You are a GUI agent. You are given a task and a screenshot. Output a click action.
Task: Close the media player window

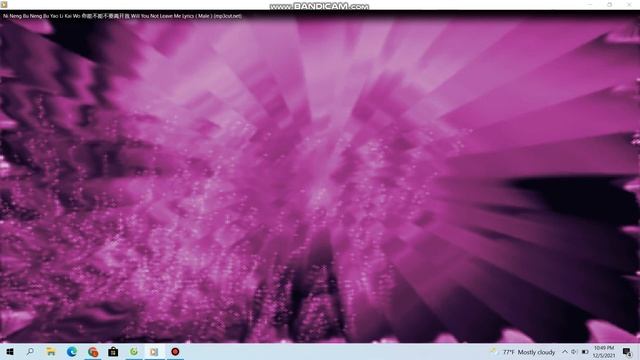pos(629,4)
